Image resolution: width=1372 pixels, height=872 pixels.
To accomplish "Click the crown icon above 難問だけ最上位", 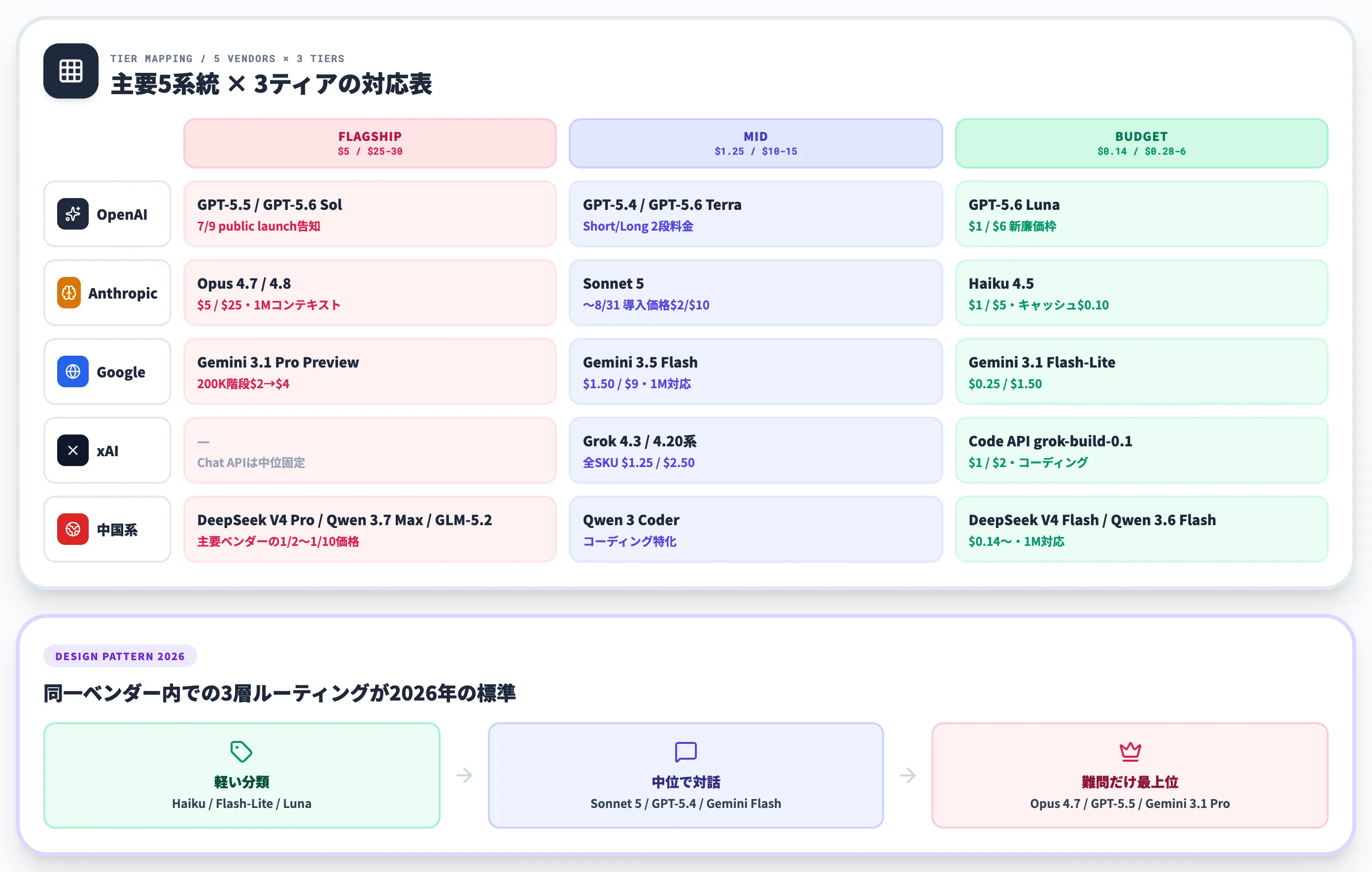I will click(1130, 752).
